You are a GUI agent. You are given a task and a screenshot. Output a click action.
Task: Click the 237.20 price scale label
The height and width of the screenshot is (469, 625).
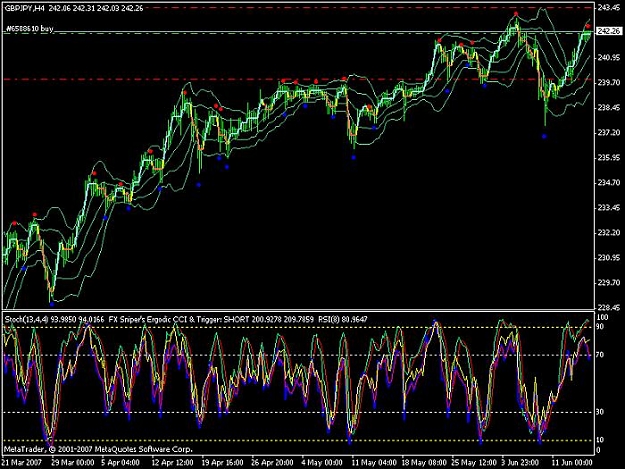click(609, 132)
